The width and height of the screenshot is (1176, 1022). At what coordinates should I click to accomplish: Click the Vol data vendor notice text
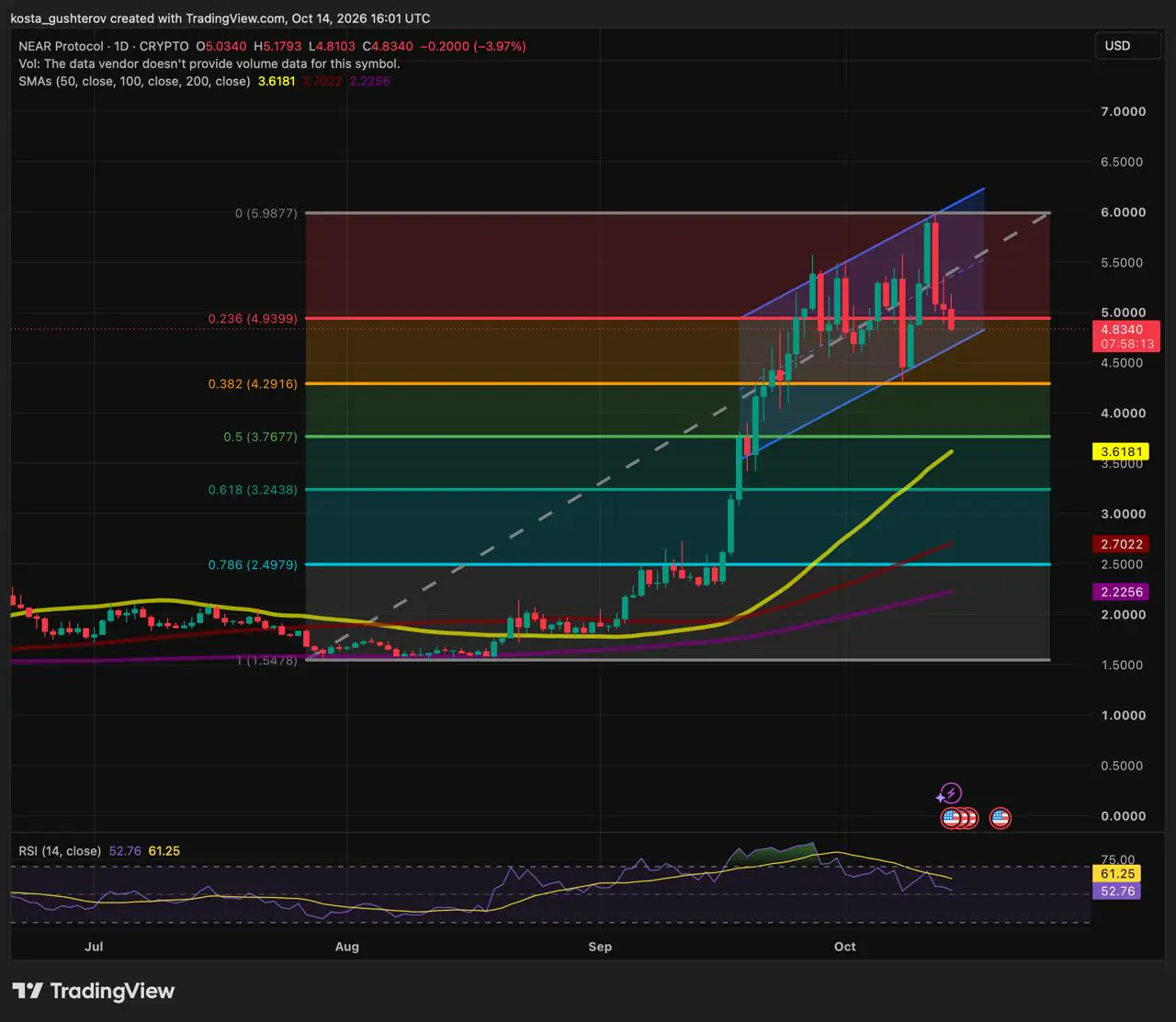[x=209, y=63]
